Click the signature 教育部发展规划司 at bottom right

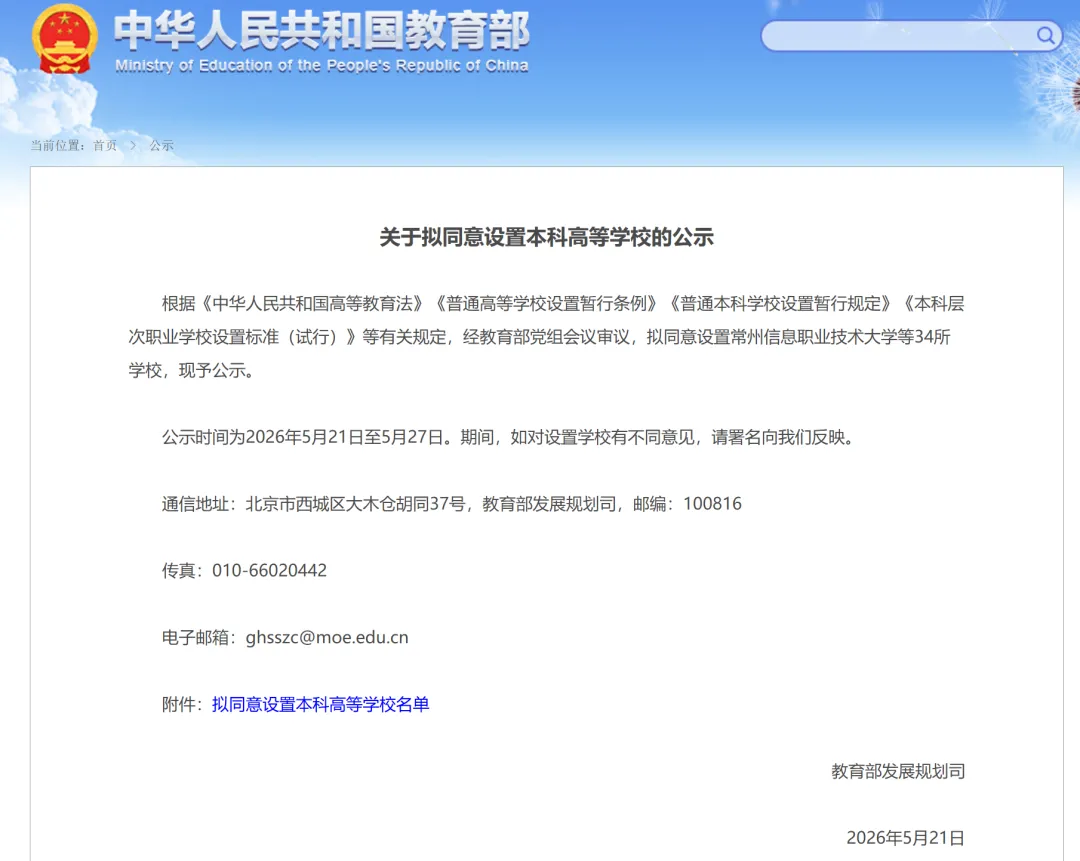[898, 771]
